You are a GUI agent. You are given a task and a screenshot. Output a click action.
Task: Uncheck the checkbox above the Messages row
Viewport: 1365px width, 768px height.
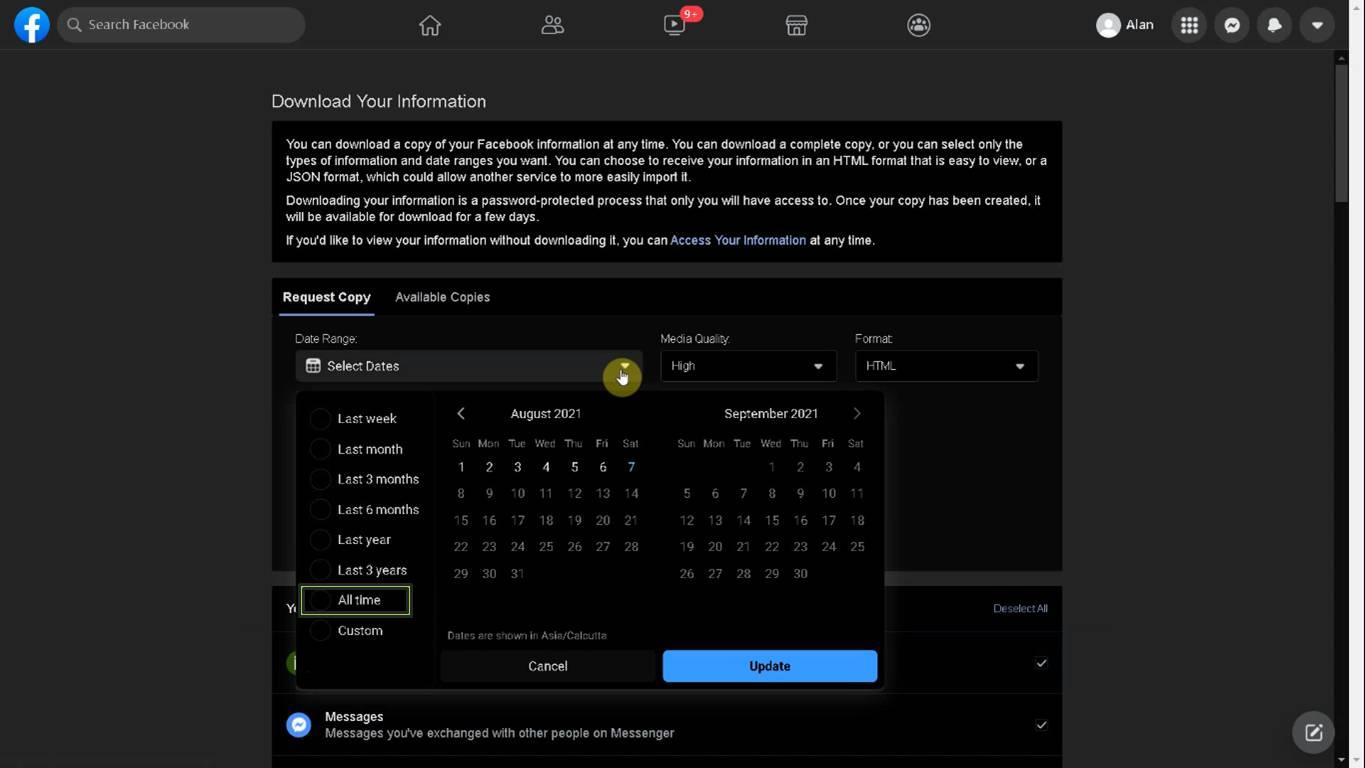point(1041,663)
